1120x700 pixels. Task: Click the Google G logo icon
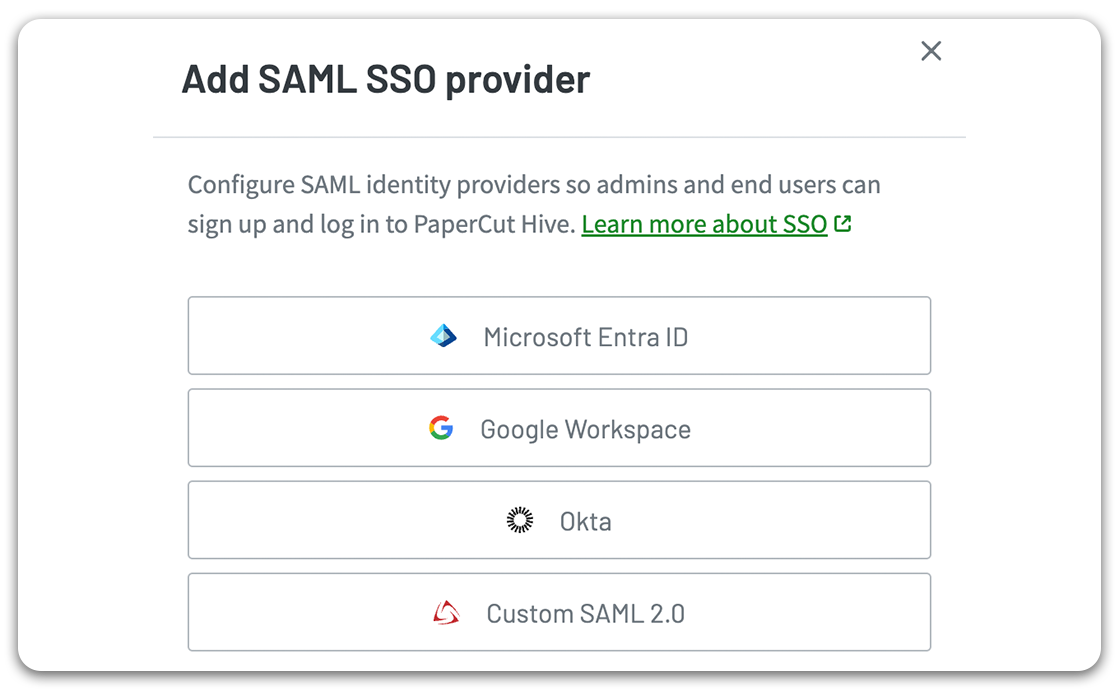point(441,429)
